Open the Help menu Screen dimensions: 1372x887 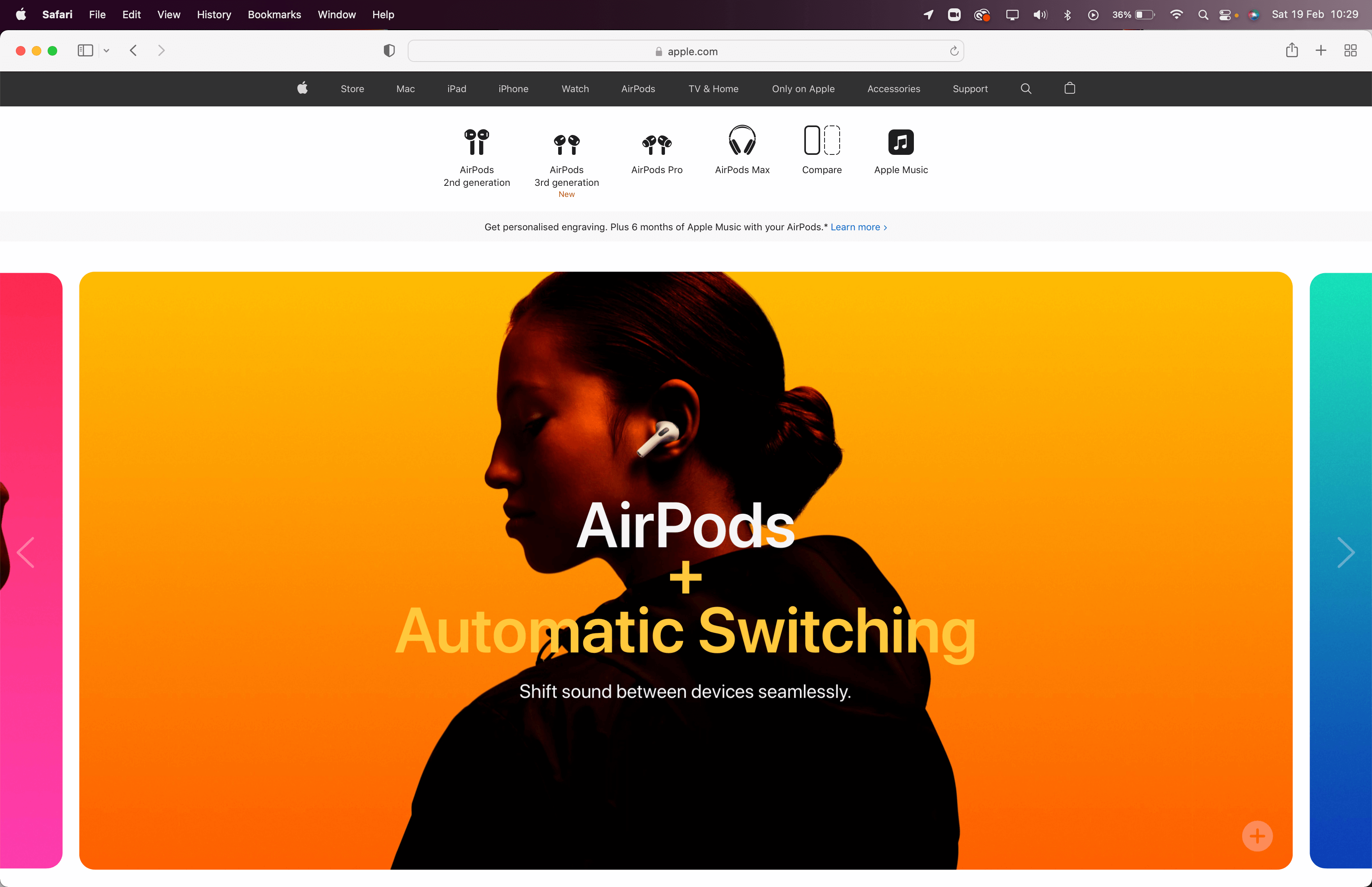383,14
